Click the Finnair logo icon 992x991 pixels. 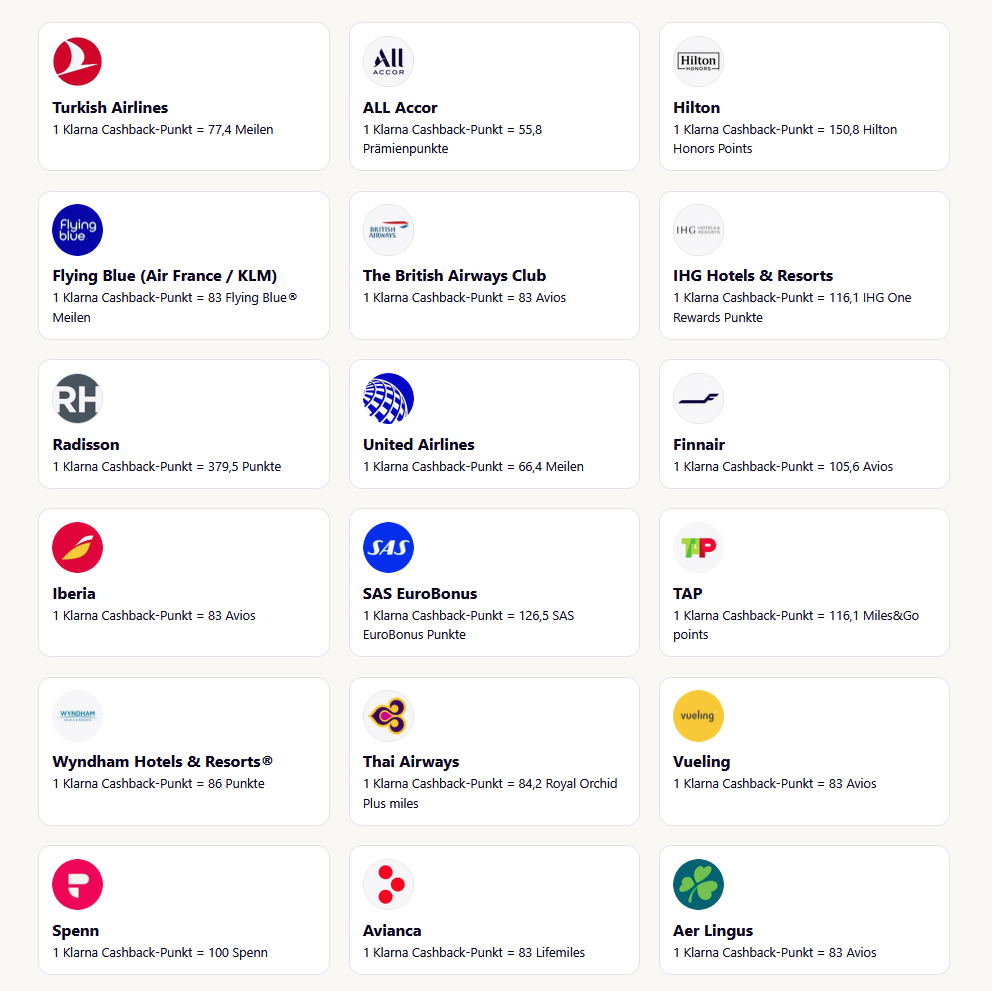pos(698,398)
